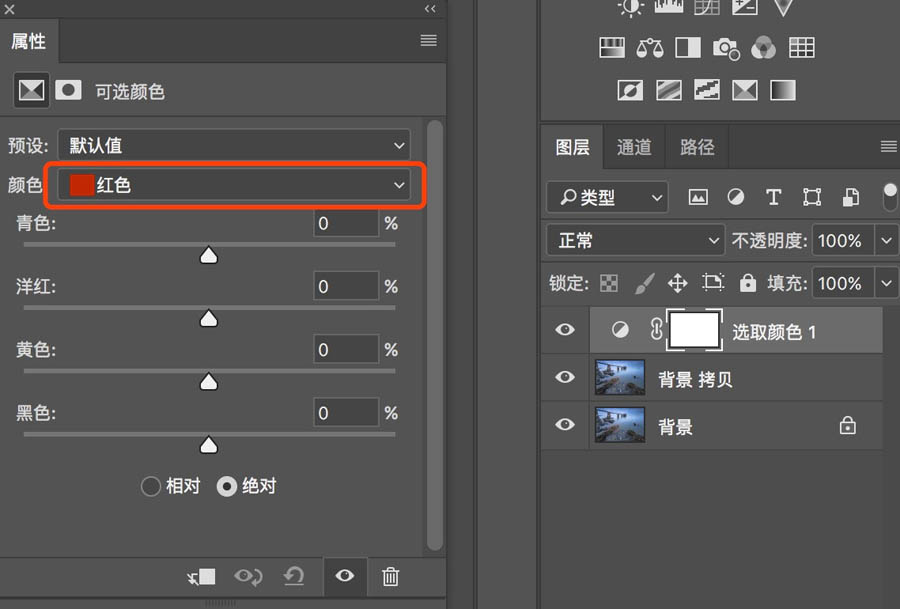This screenshot has width=900, height=609.
Task: Switch to the 通道 tab
Action: [634, 147]
